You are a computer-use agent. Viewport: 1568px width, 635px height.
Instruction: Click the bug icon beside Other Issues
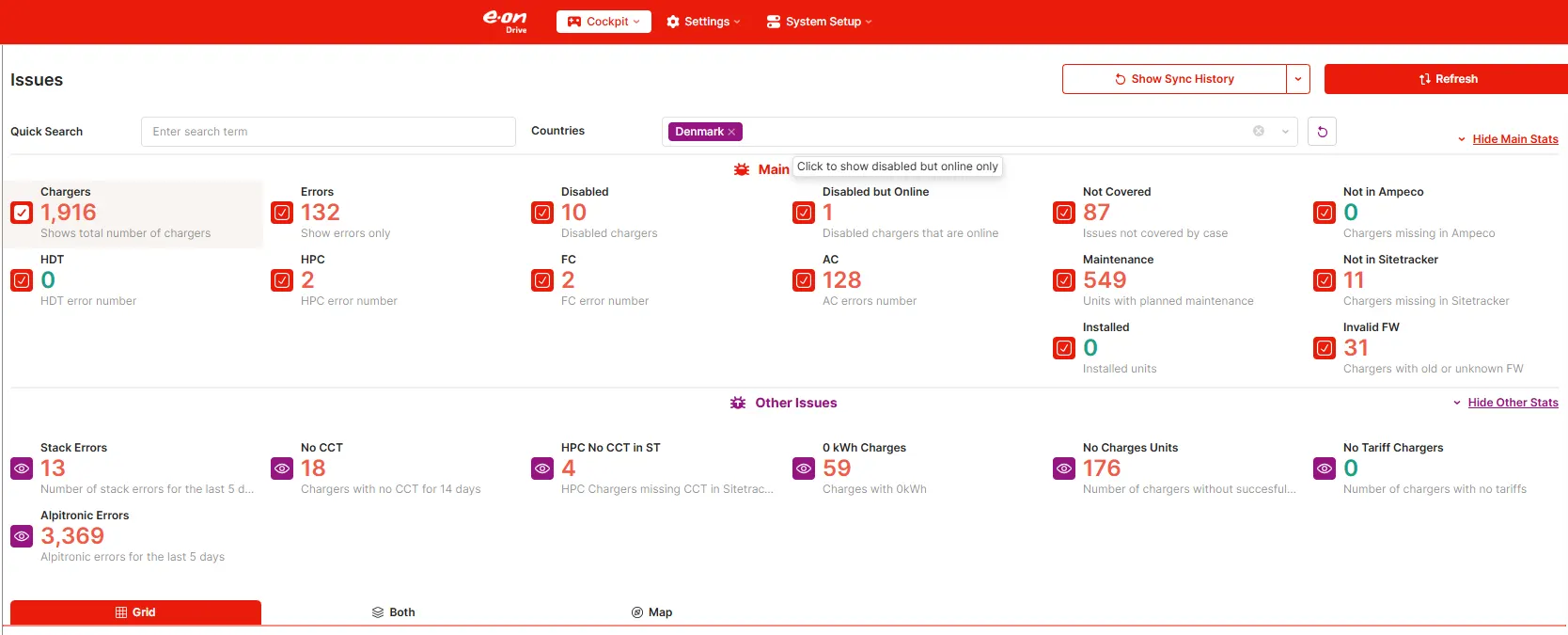[738, 403]
